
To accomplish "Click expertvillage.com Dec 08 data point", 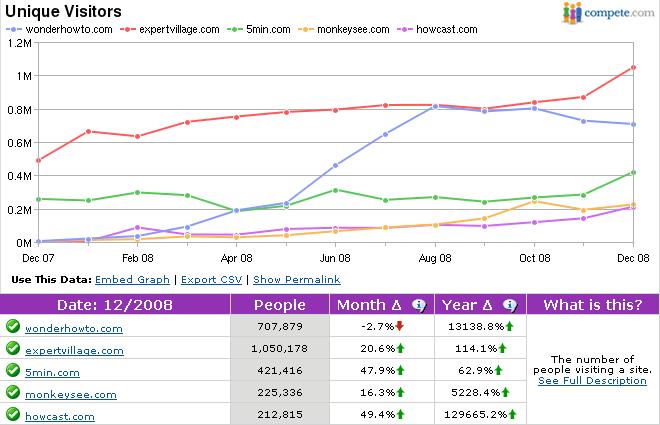I will tap(632, 68).
